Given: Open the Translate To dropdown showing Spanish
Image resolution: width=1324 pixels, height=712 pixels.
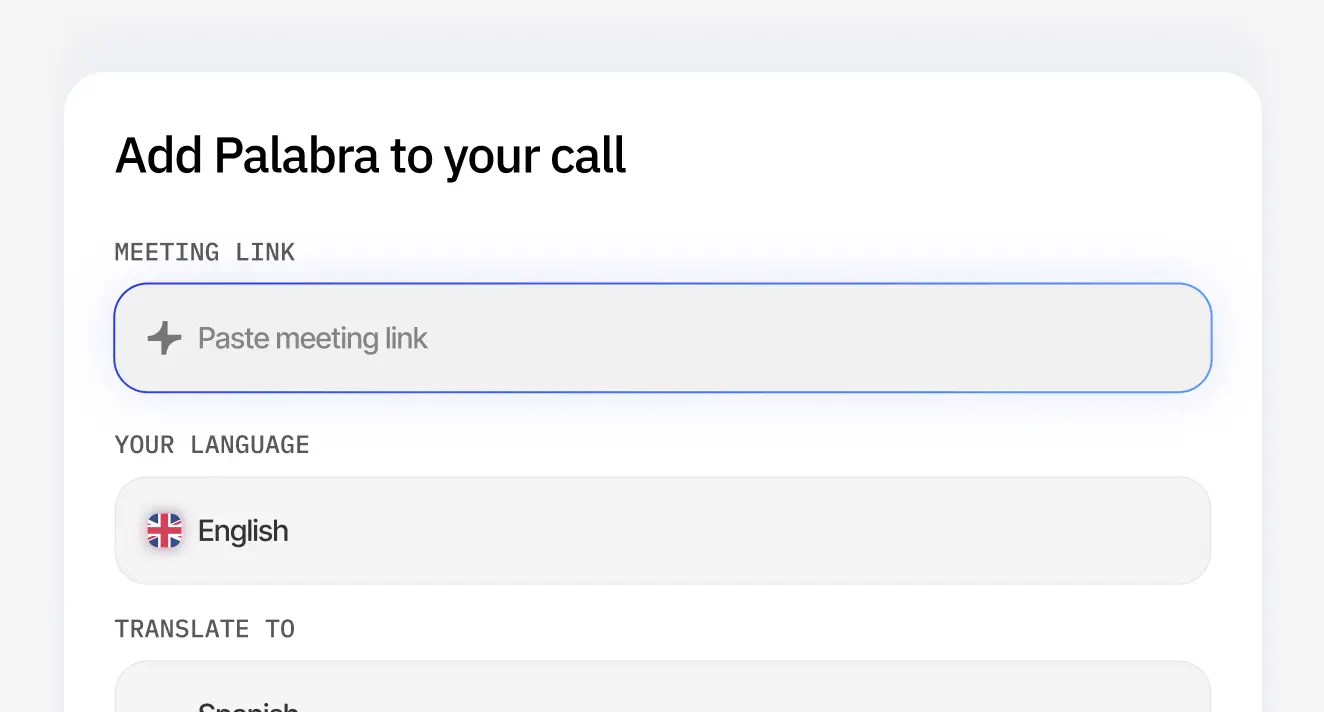Looking at the screenshot, I should 662,690.
